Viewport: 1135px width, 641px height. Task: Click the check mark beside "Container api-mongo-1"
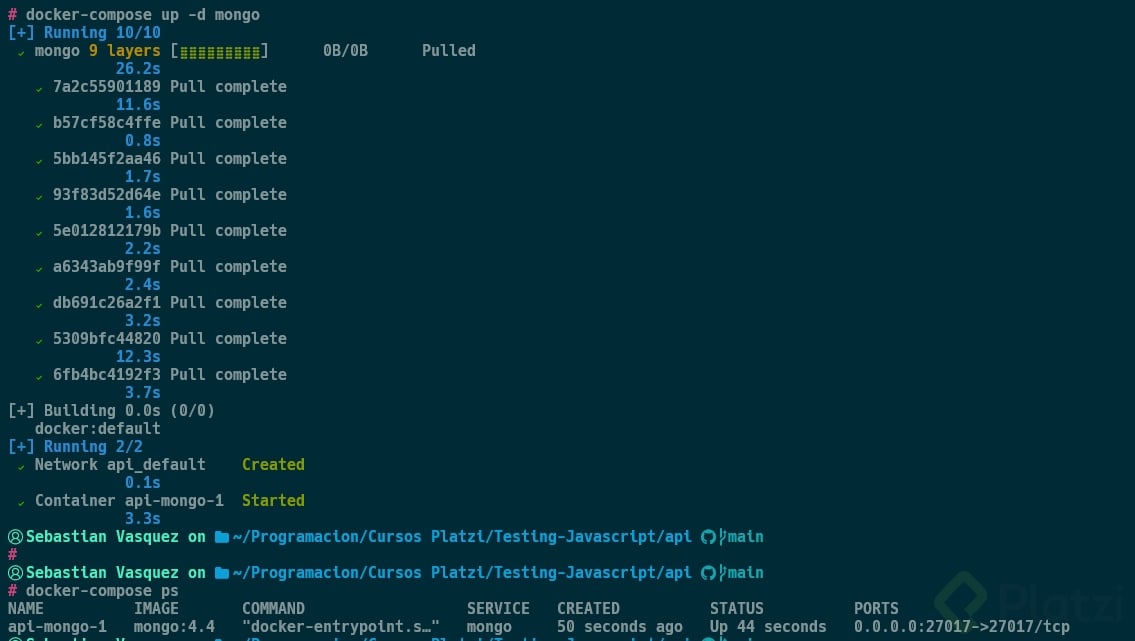[21, 502]
